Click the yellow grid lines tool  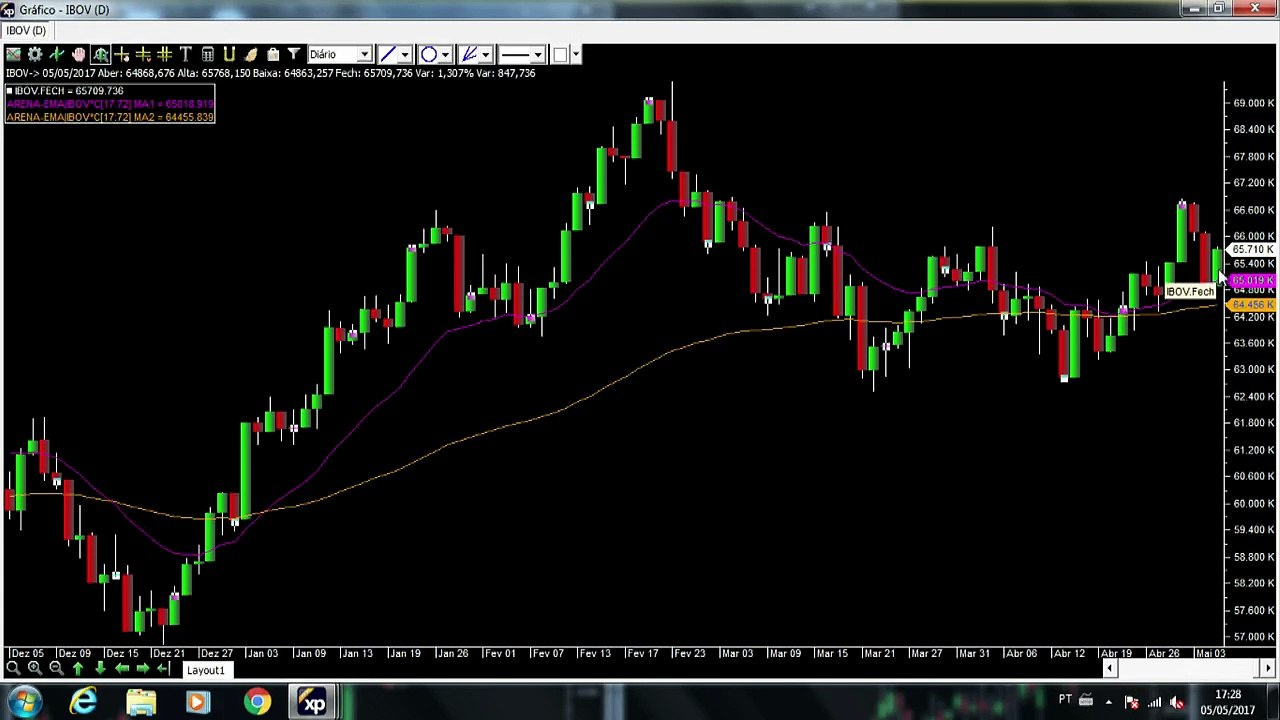[x=164, y=54]
